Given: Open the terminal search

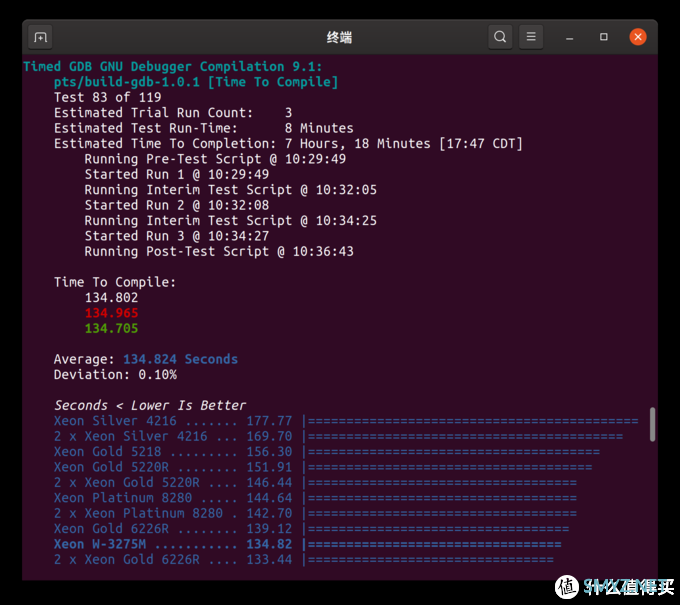Looking at the screenshot, I should (500, 37).
